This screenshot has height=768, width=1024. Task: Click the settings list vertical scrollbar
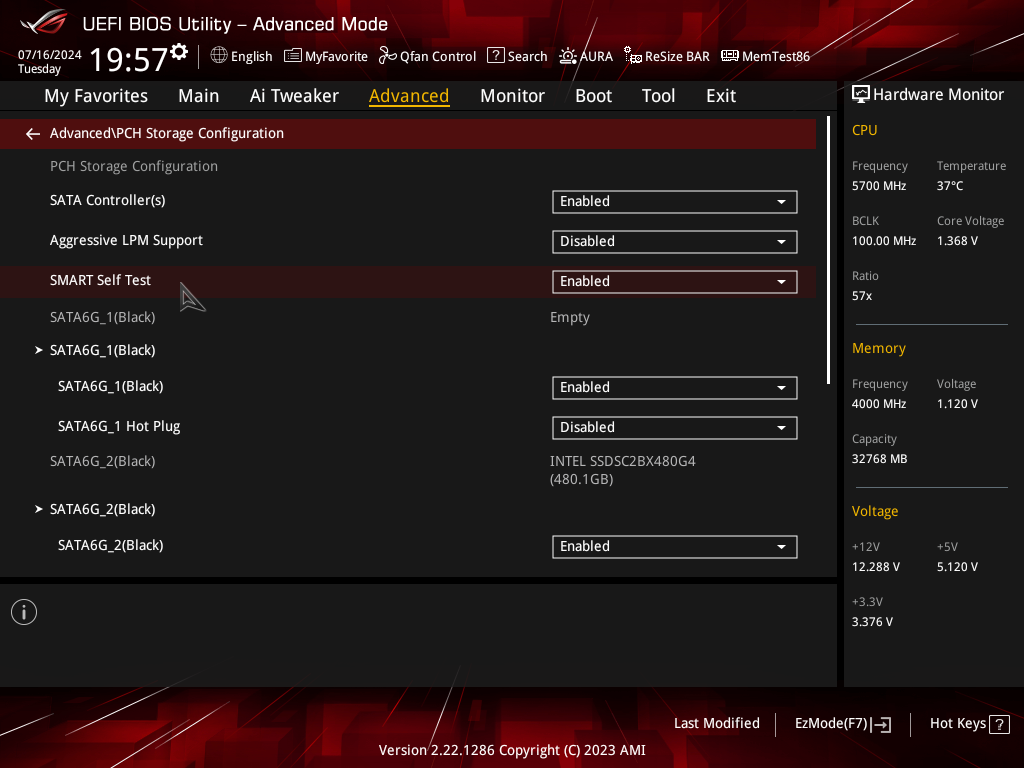point(828,250)
